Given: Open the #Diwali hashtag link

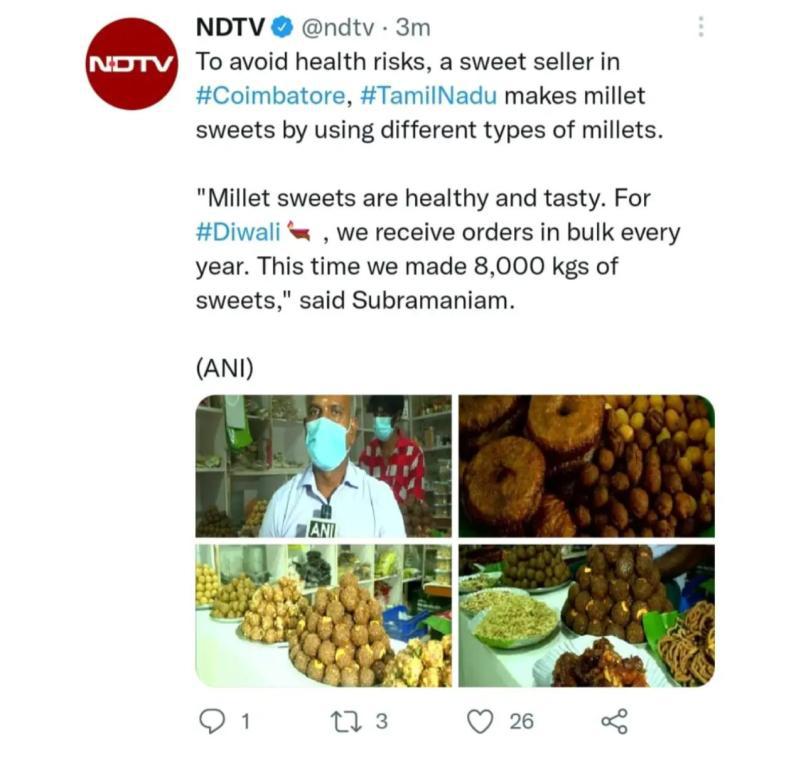Looking at the screenshot, I should tap(238, 232).
